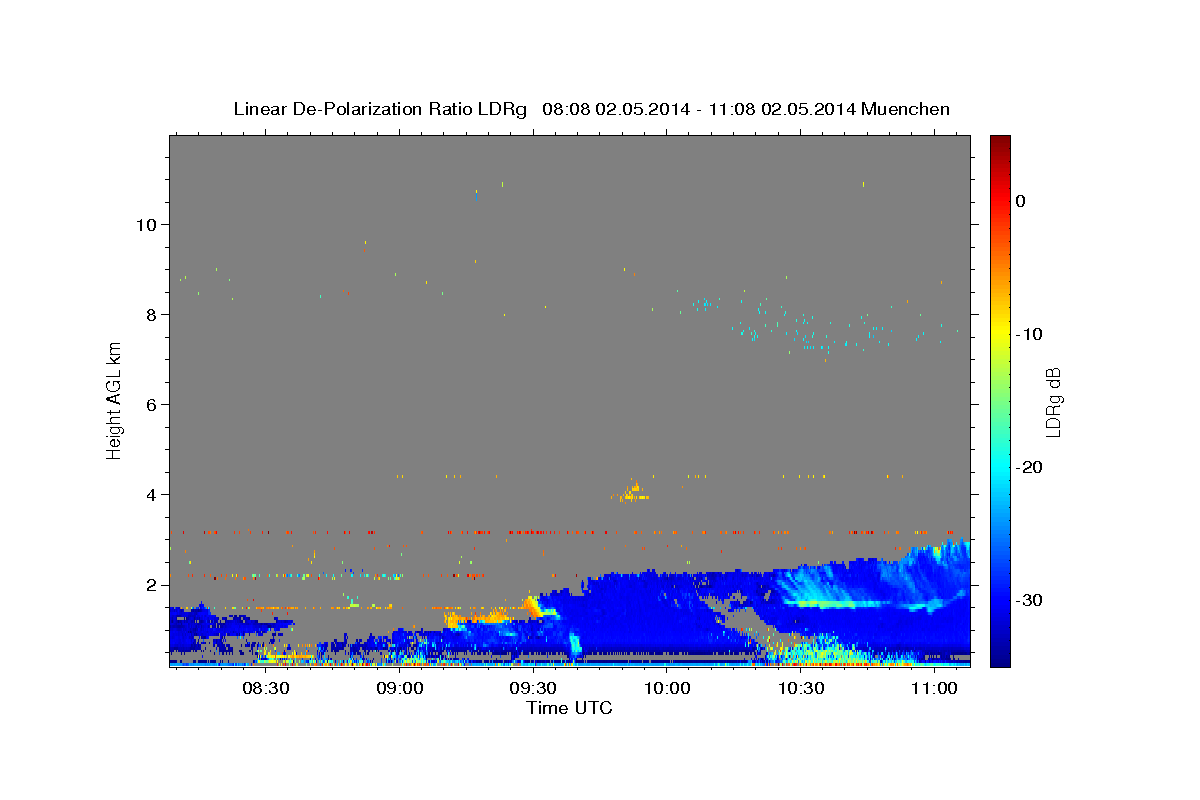Click the colorbar value -10
Image resolution: width=1200 pixels, height=800 pixels.
coord(1029,334)
